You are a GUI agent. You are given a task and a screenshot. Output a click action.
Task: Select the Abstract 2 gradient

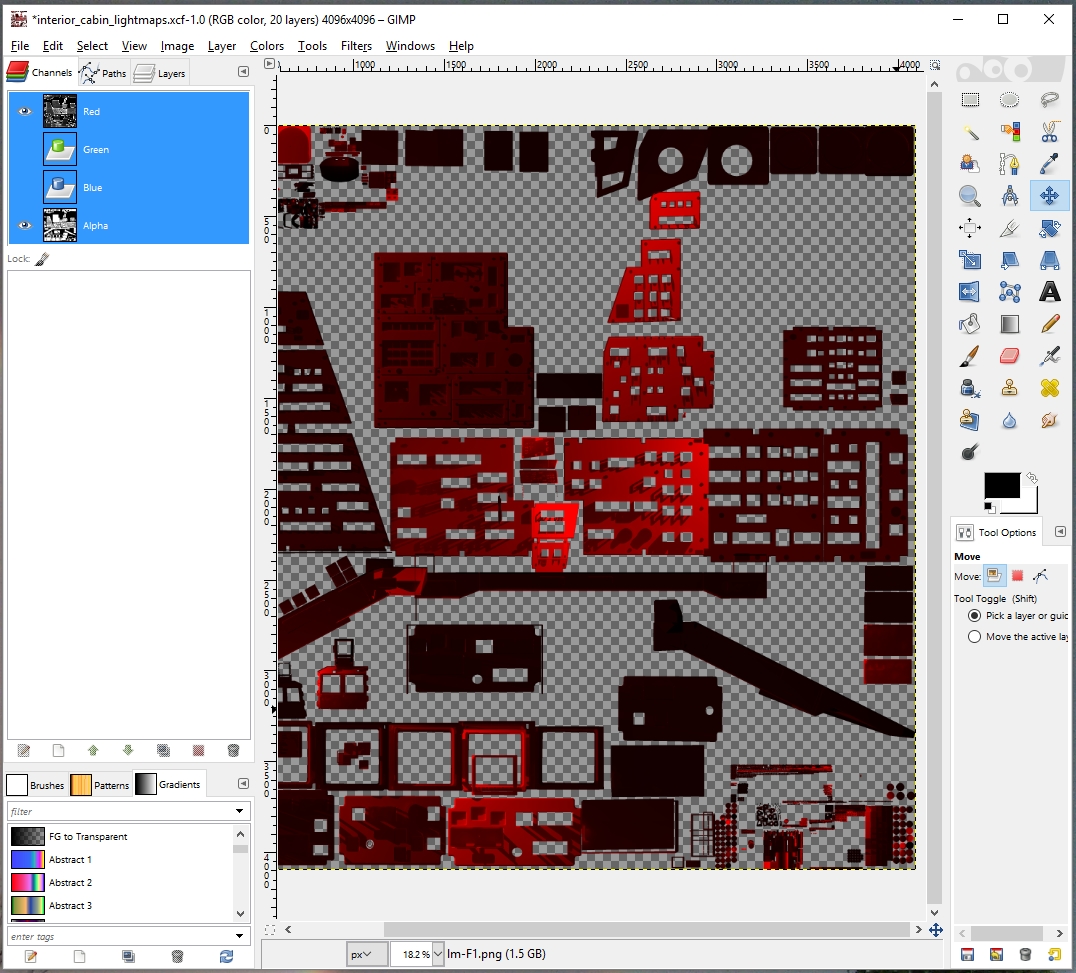click(70, 883)
